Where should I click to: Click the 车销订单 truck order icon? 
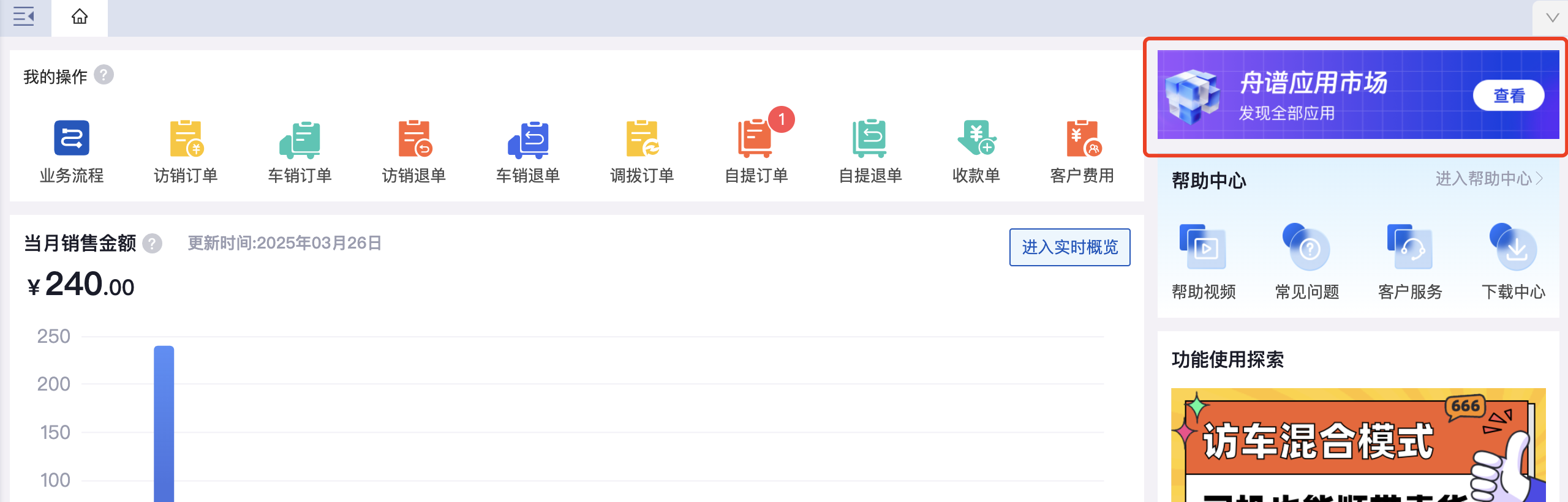pyautogui.click(x=300, y=138)
